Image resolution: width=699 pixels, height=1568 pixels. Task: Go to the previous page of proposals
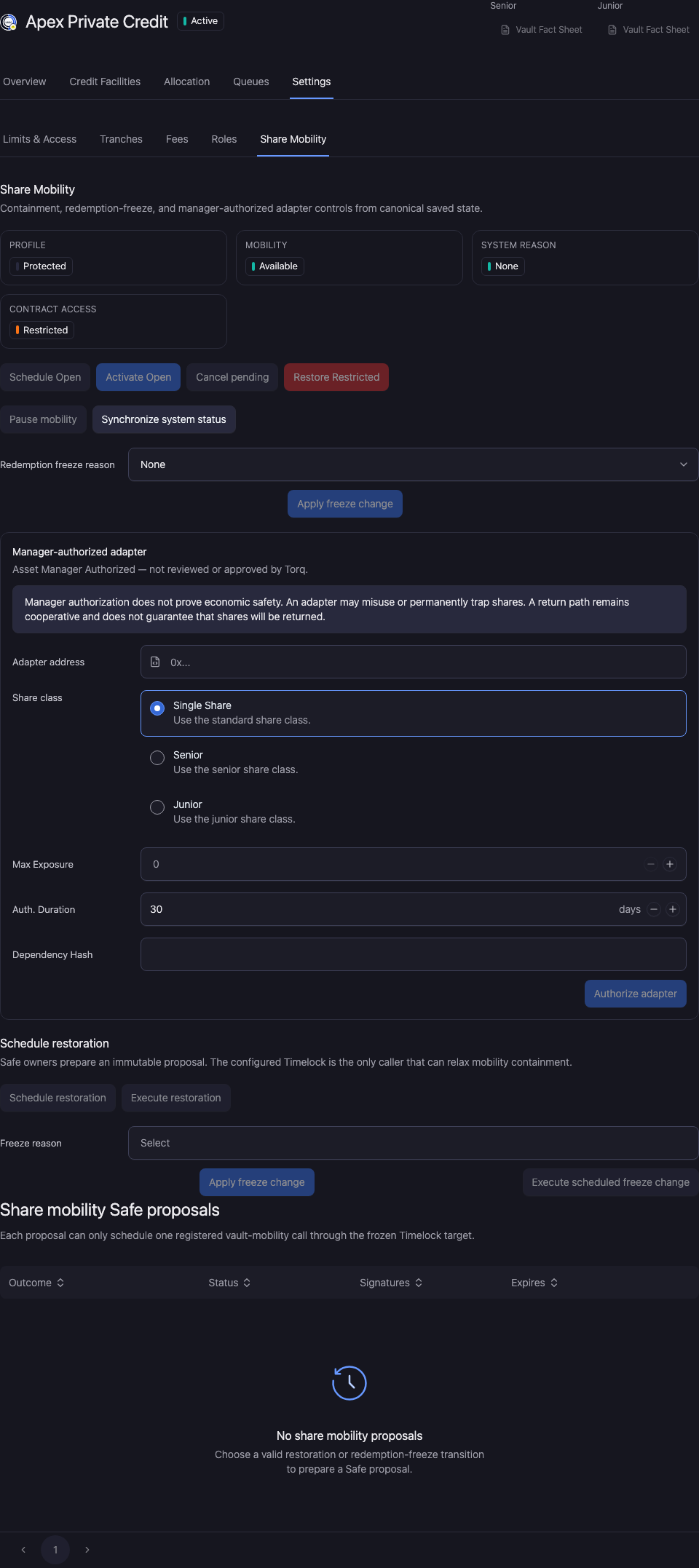pyautogui.click(x=23, y=1550)
